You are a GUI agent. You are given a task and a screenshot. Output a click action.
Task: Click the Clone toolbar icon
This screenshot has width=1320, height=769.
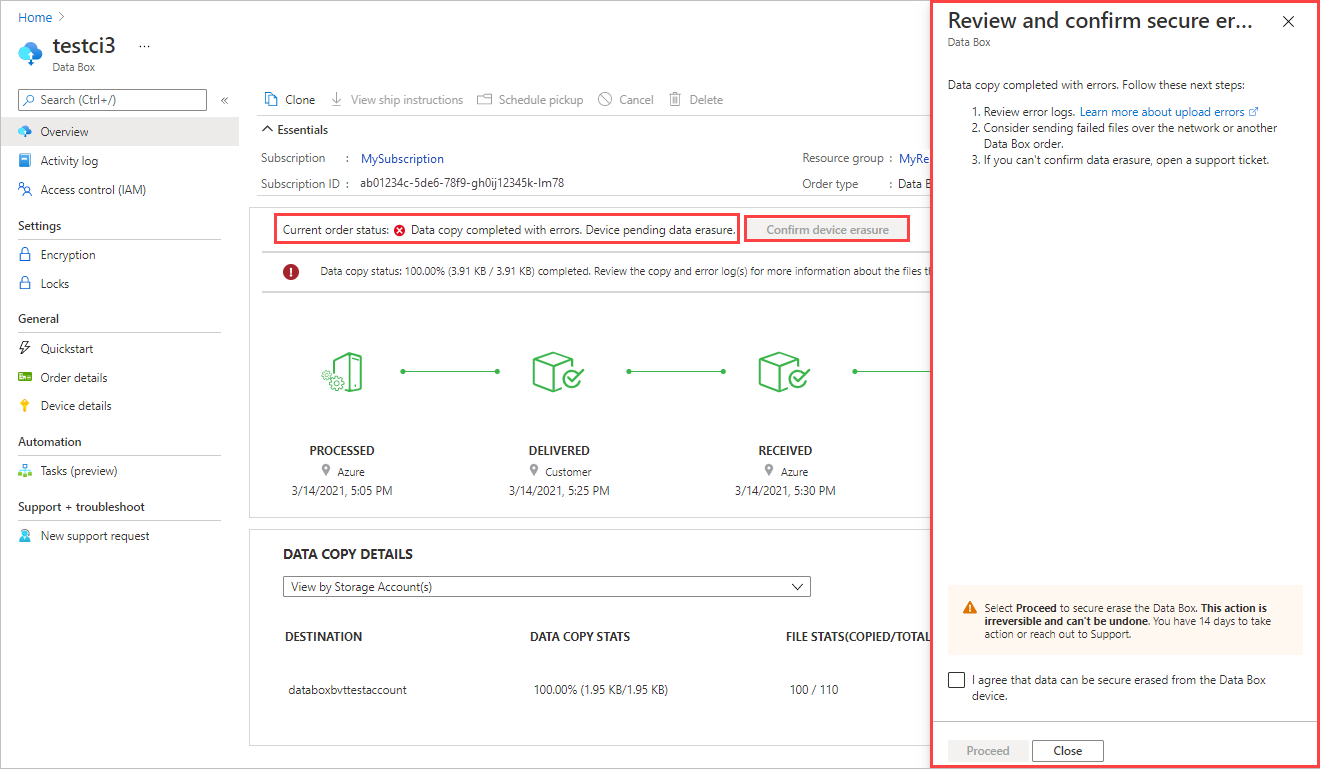click(271, 99)
